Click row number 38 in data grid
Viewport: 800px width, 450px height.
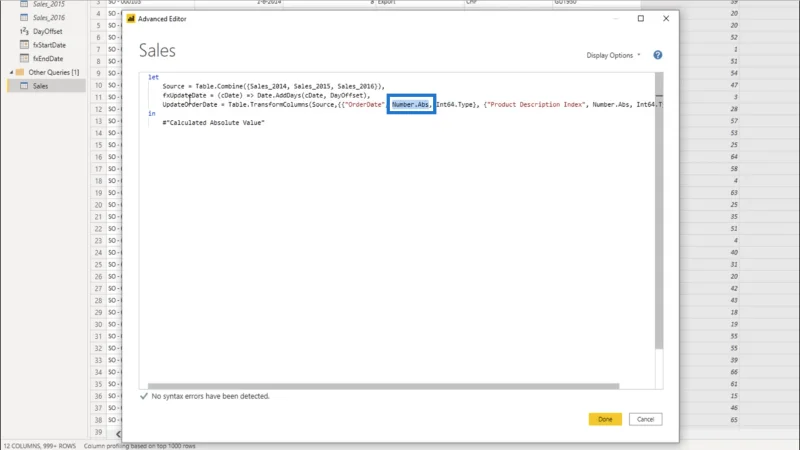[98, 420]
